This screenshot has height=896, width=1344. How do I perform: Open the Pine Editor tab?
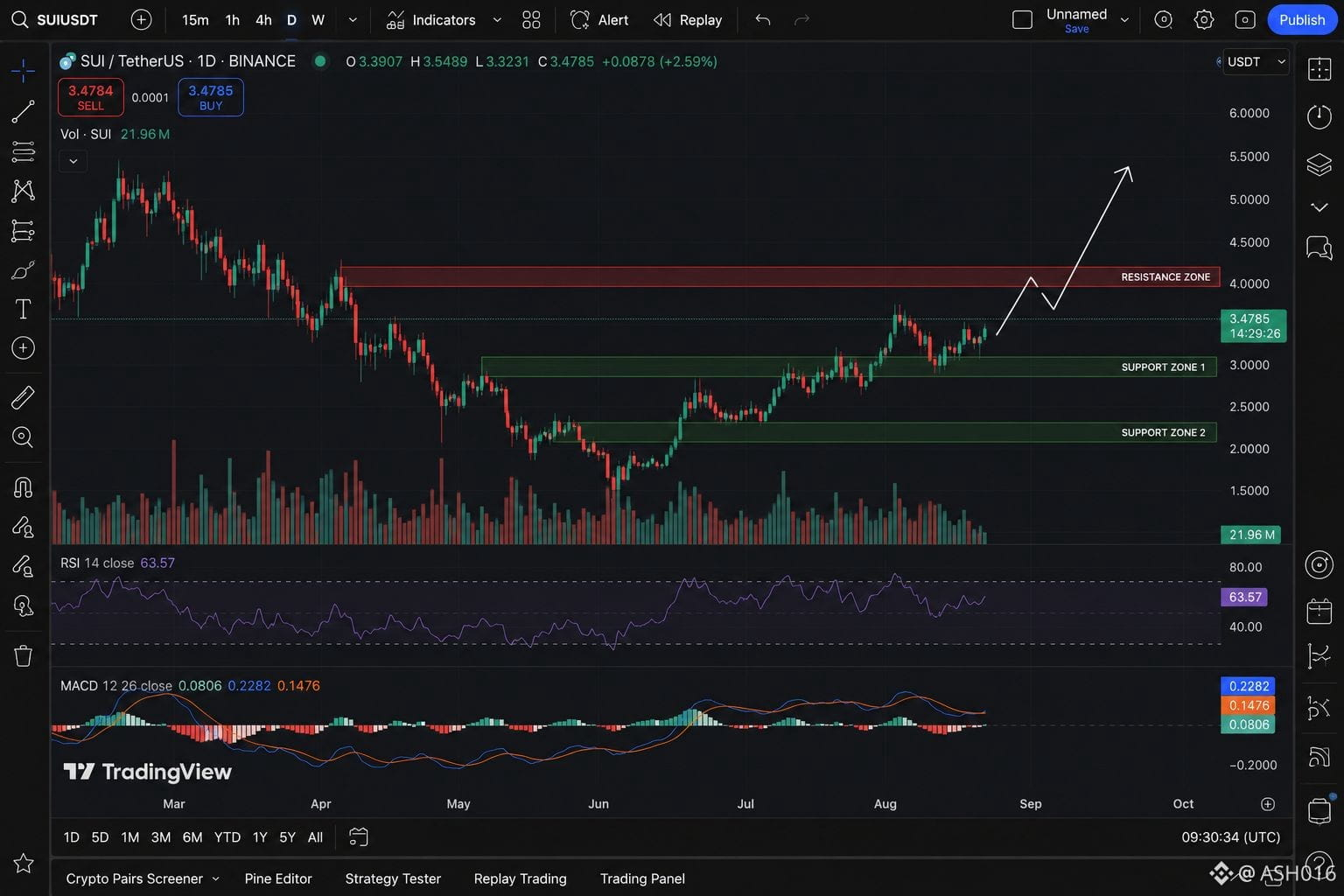[278, 878]
